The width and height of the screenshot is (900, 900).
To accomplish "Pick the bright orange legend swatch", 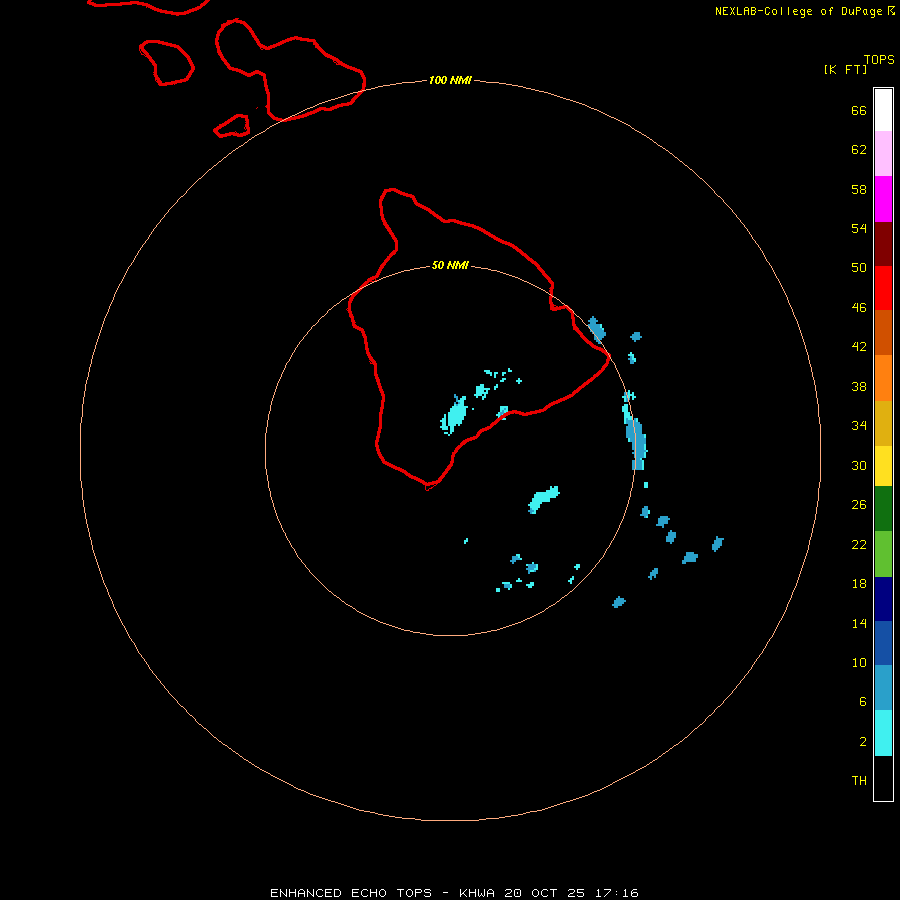I will tap(883, 378).
